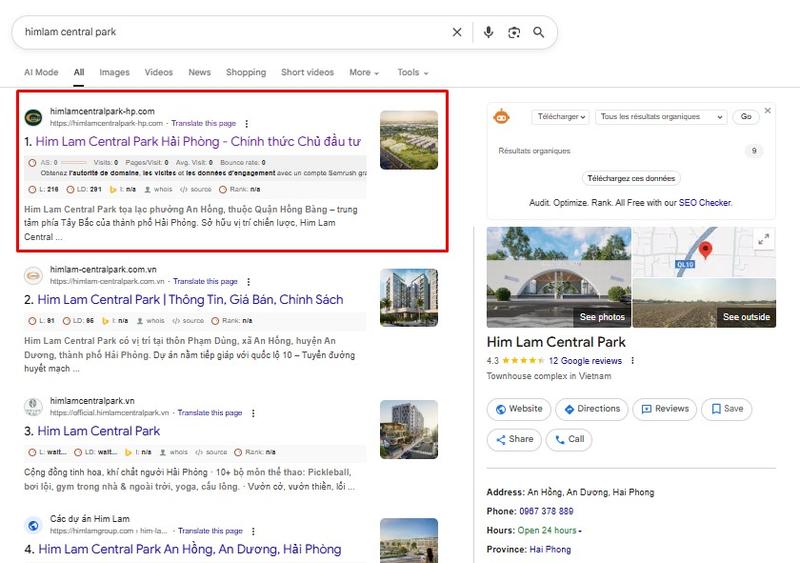Click the Save button in knowledge panel

727,409
